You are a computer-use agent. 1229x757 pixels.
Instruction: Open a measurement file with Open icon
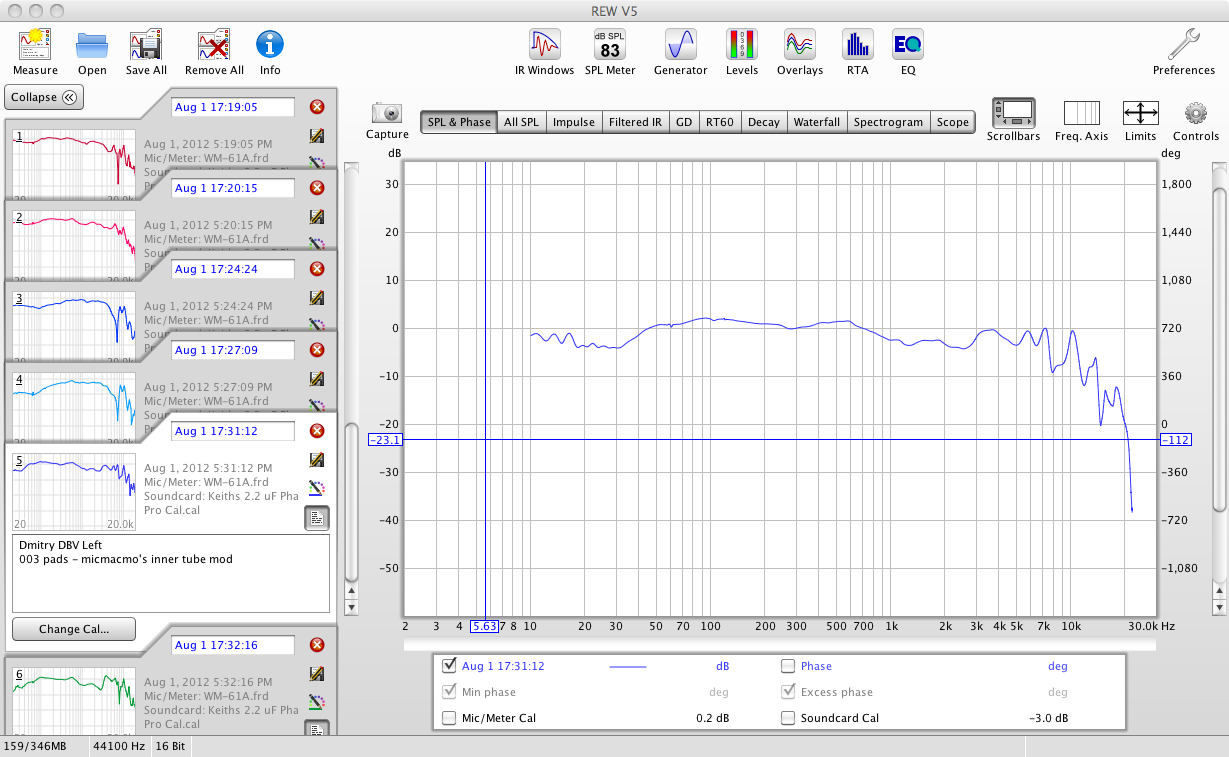(92, 45)
